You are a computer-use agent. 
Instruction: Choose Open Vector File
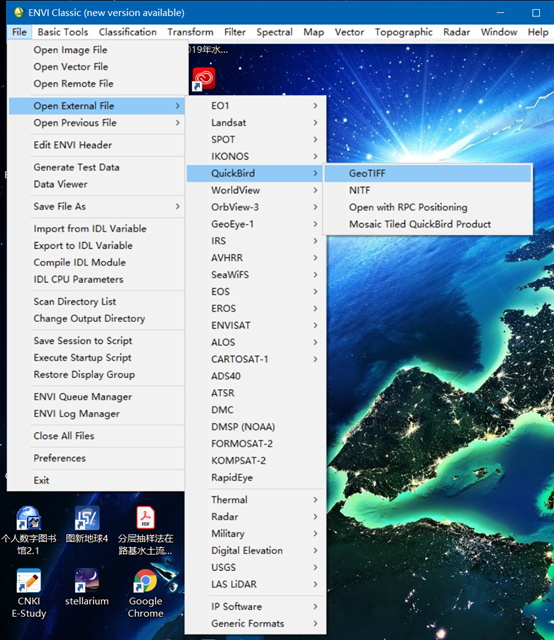pos(97,67)
